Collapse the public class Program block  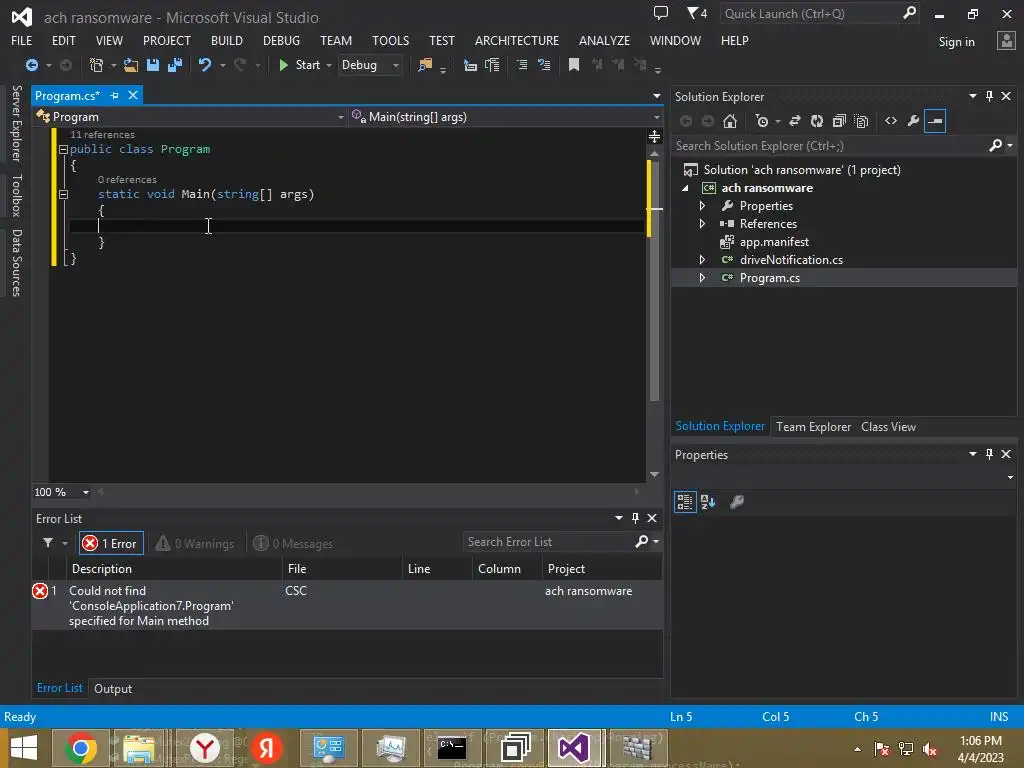click(x=63, y=150)
